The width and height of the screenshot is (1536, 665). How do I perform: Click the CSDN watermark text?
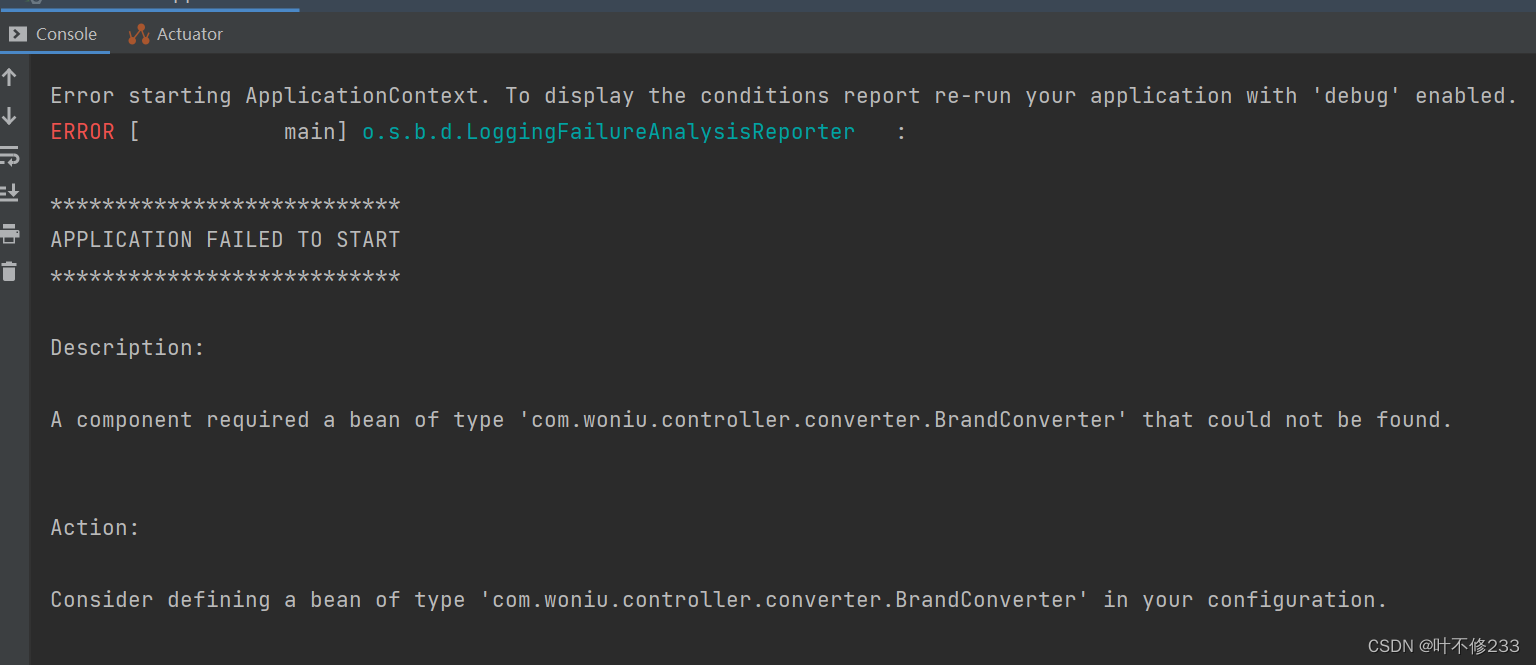pyautogui.click(x=1443, y=646)
